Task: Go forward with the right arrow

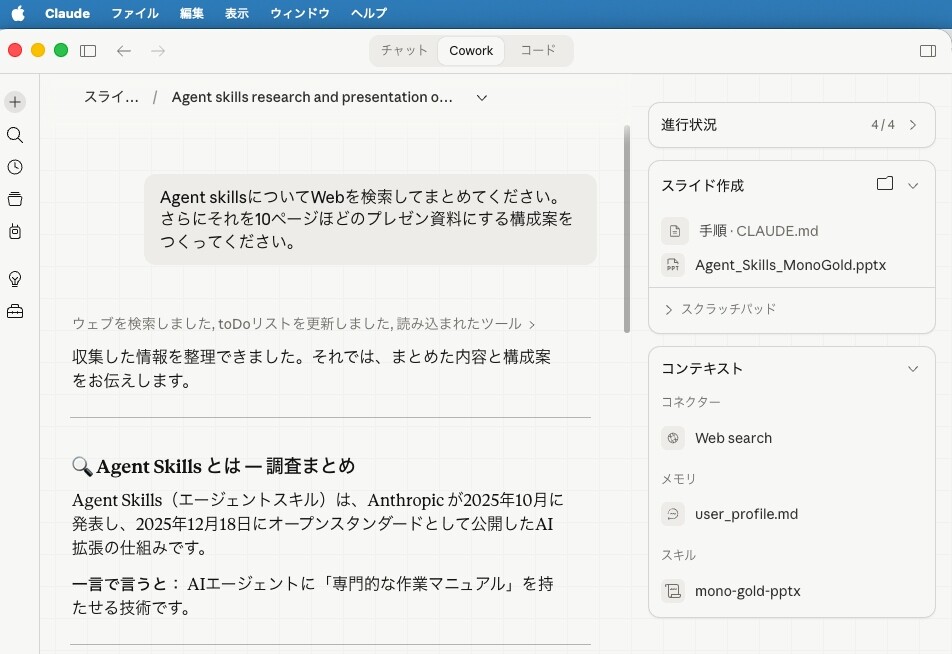Action: [x=158, y=51]
